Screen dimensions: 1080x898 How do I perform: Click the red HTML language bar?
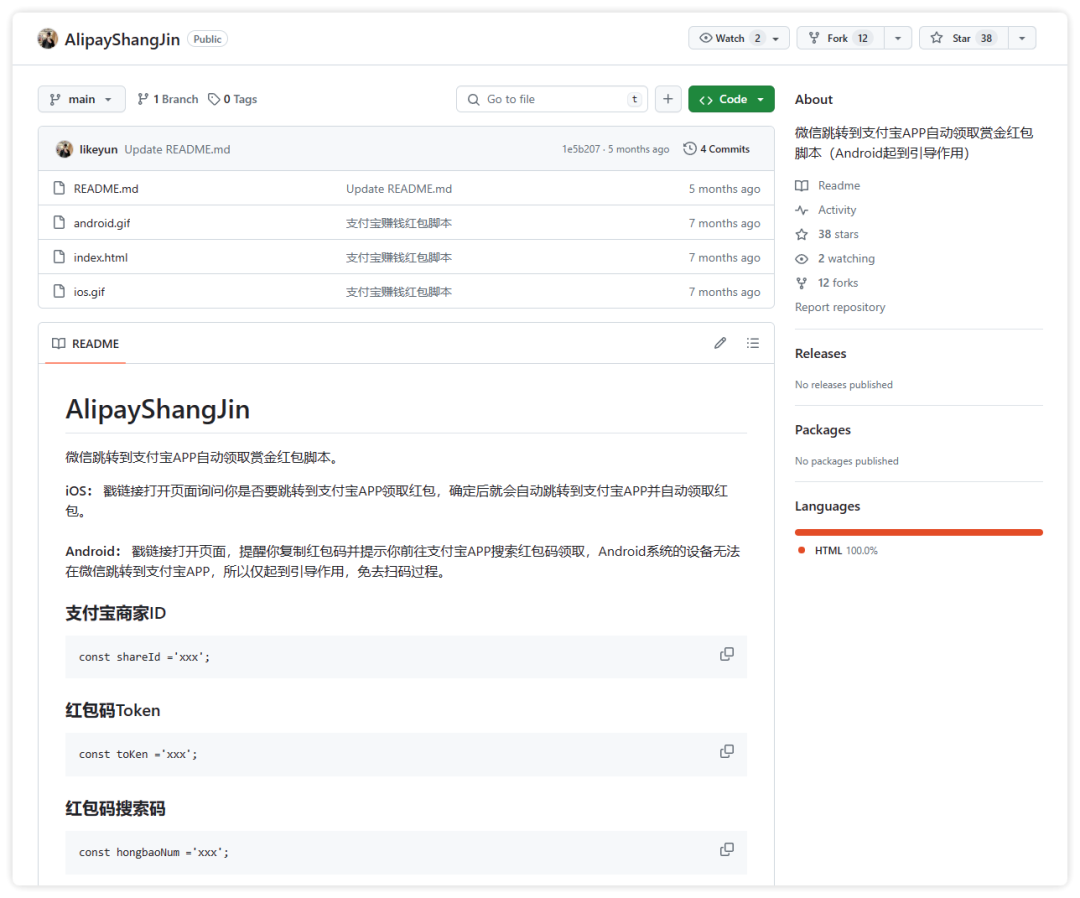919,532
